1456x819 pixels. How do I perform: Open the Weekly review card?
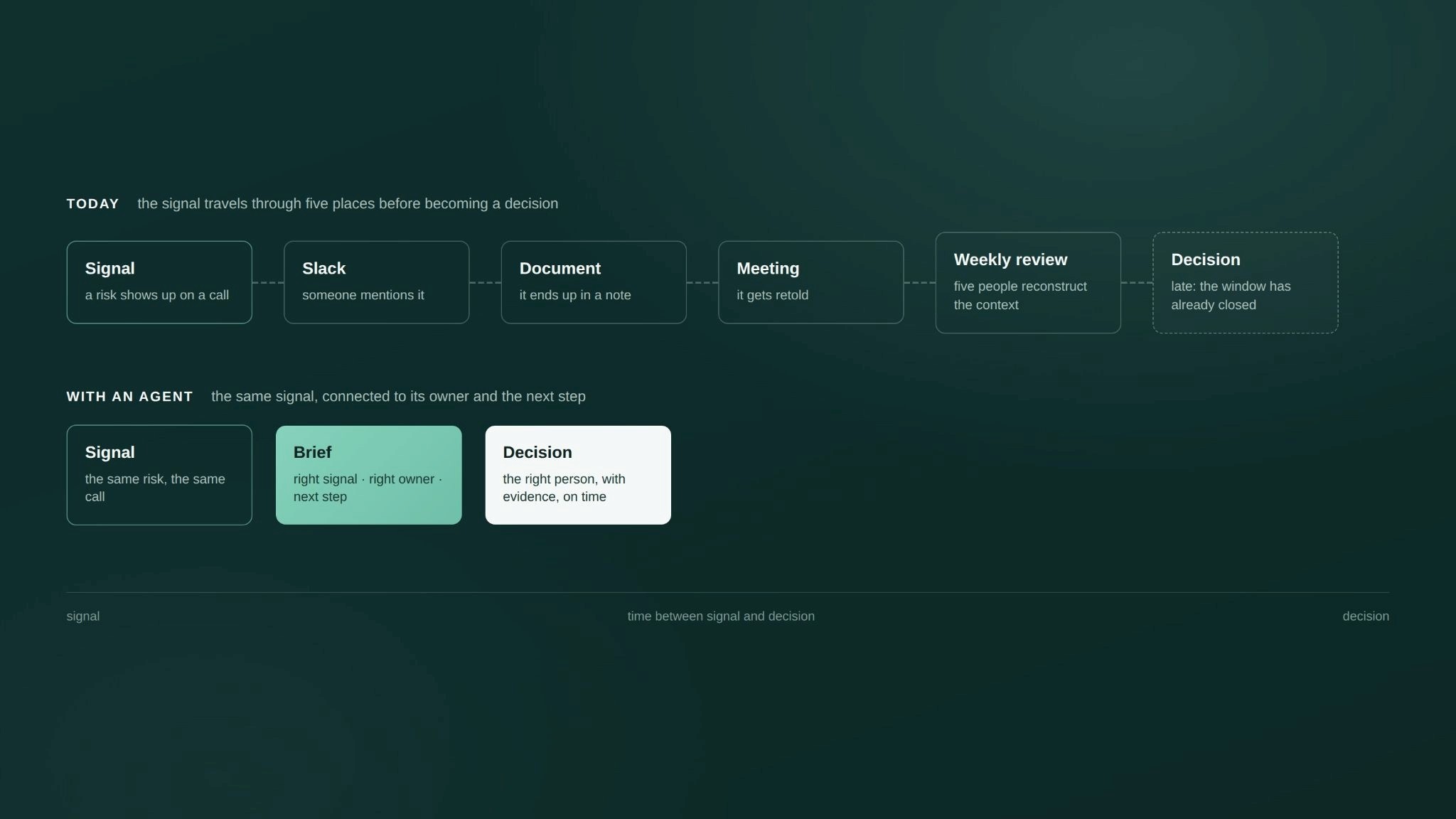click(1028, 282)
